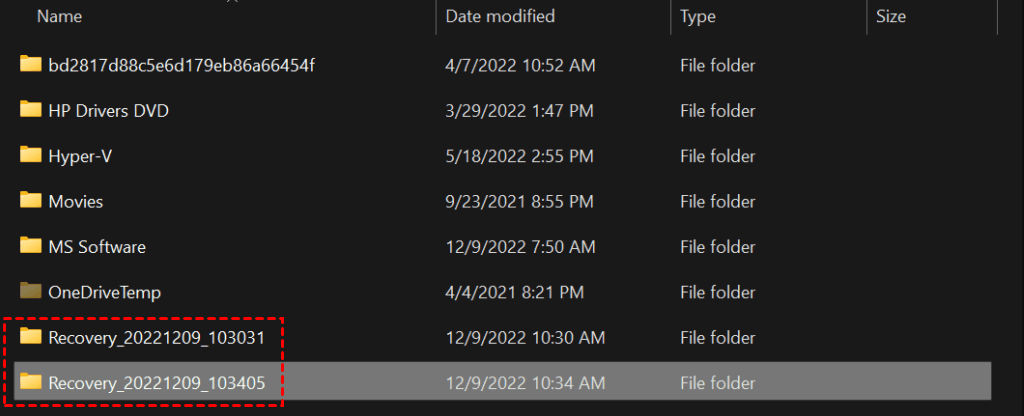Select the OneDriveTemp folder name
The width and height of the screenshot is (1024, 416).
pyautogui.click(x=104, y=292)
